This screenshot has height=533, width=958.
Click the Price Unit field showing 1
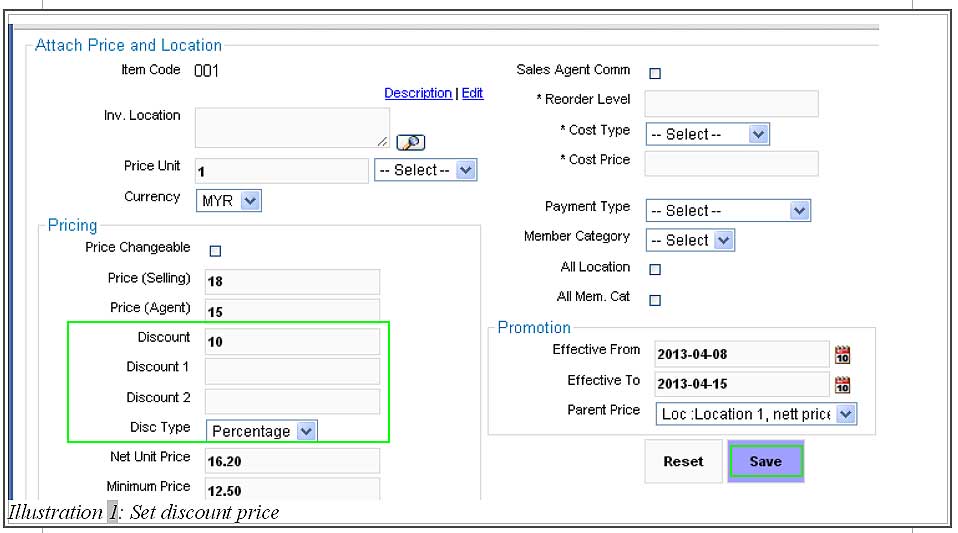(x=282, y=171)
